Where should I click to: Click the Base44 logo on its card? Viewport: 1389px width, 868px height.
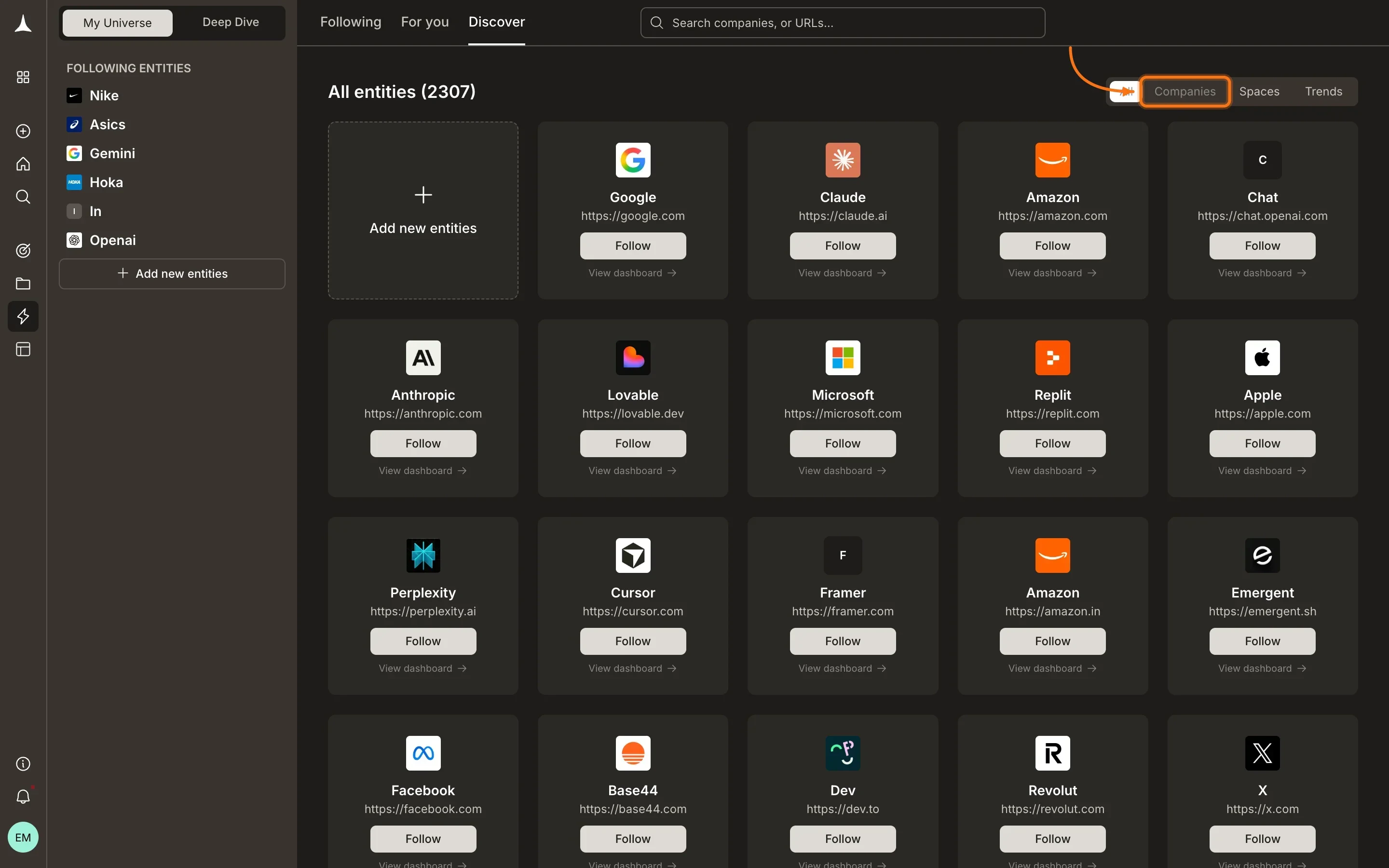point(632,753)
